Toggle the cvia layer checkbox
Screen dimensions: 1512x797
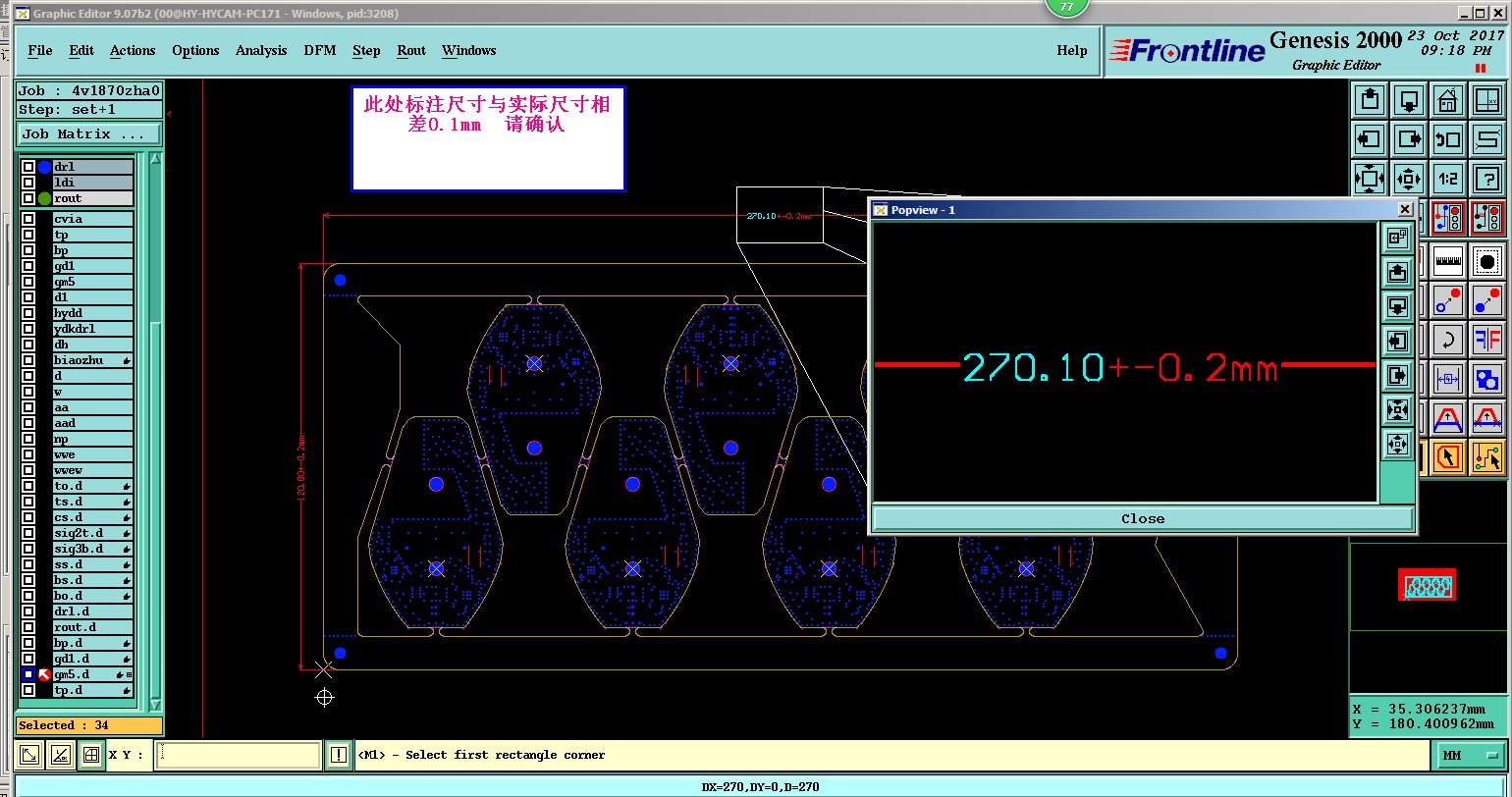pos(28,219)
